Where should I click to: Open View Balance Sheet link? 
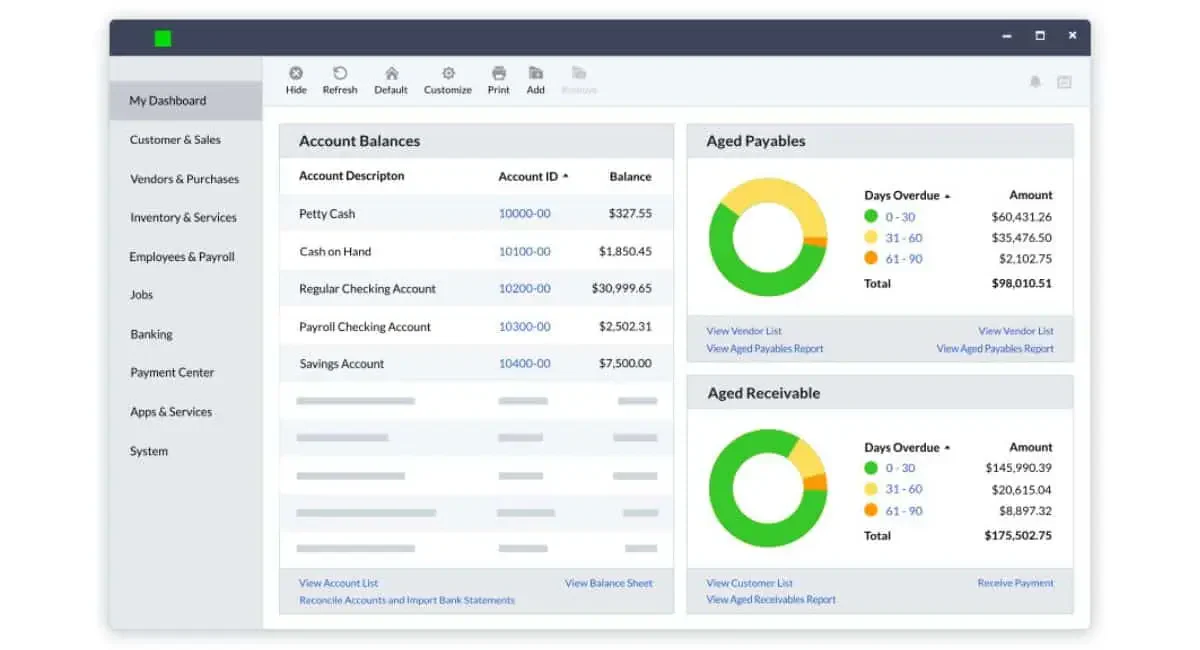(x=609, y=583)
